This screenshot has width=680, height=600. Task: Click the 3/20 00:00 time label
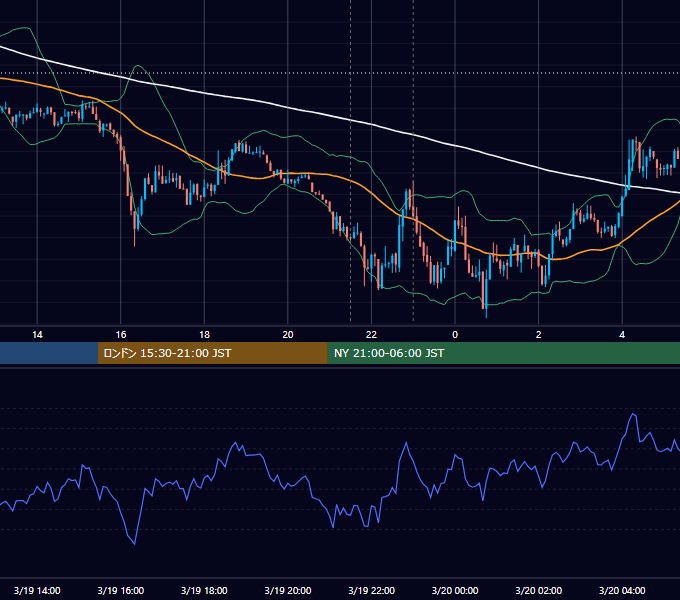click(455, 590)
